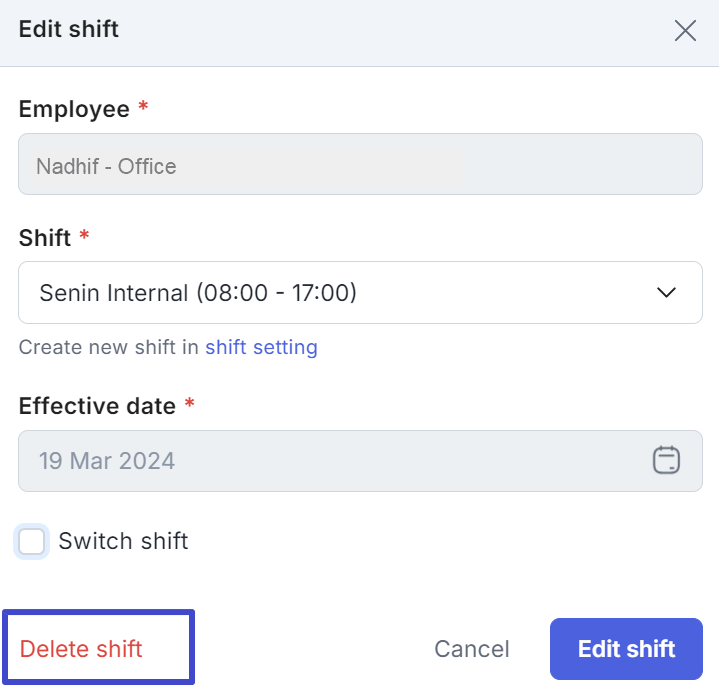Cancel editing the shift
The width and height of the screenshot is (719, 698).
click(471, 649)
